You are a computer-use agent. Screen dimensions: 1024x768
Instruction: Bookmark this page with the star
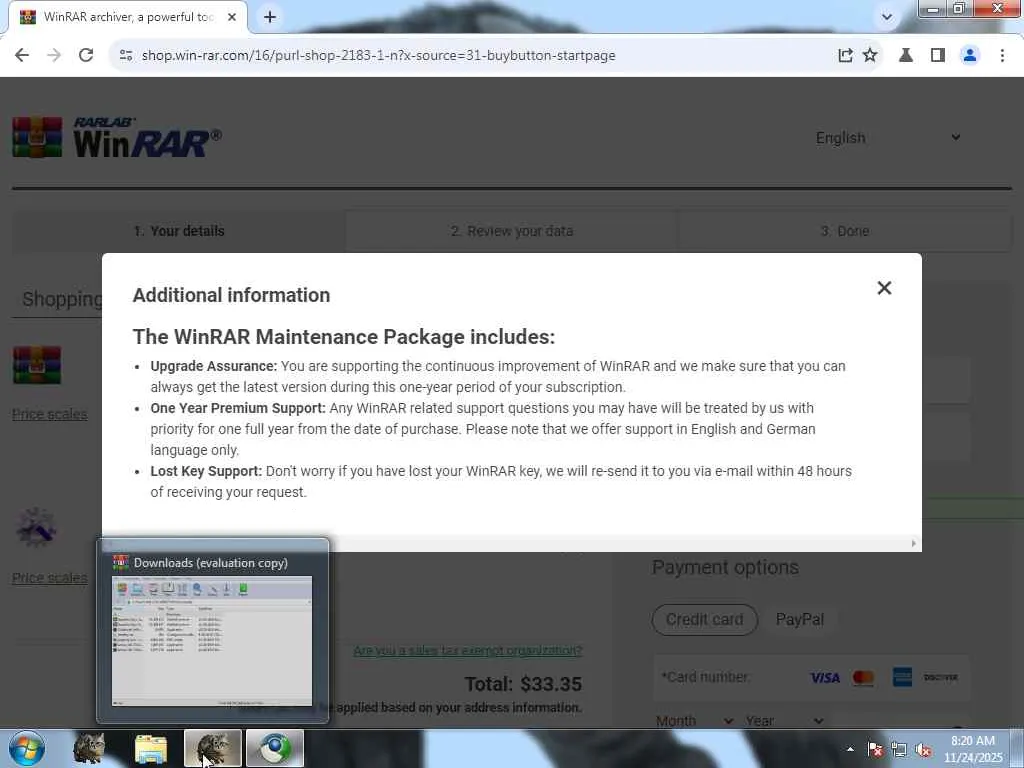pyautogui.click(x=870, y=56)
